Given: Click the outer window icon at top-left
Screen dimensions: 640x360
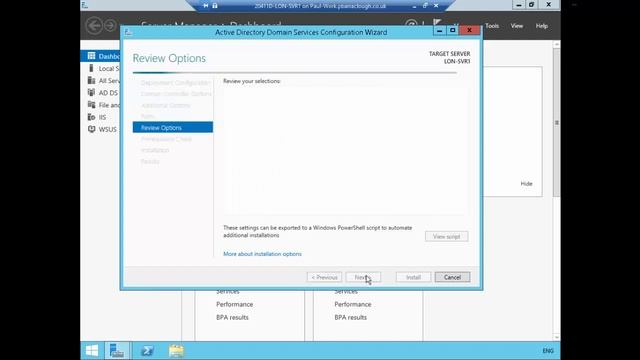Looking at the screenshot, I should coord(85,5).
